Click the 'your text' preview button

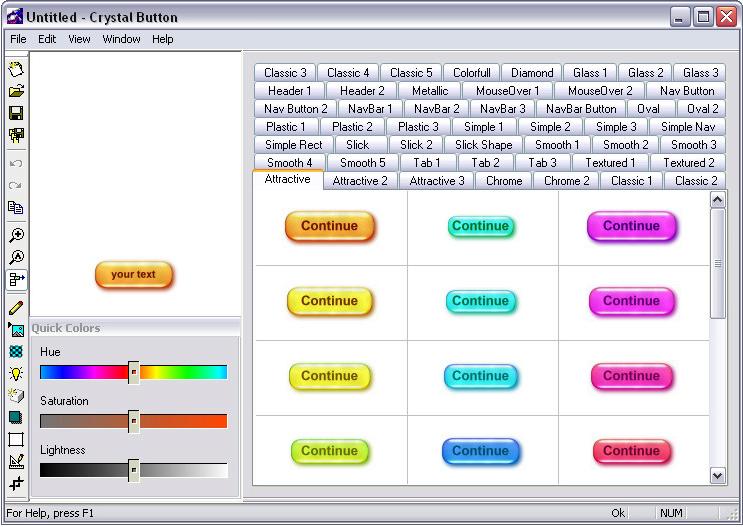coord(133,274)
